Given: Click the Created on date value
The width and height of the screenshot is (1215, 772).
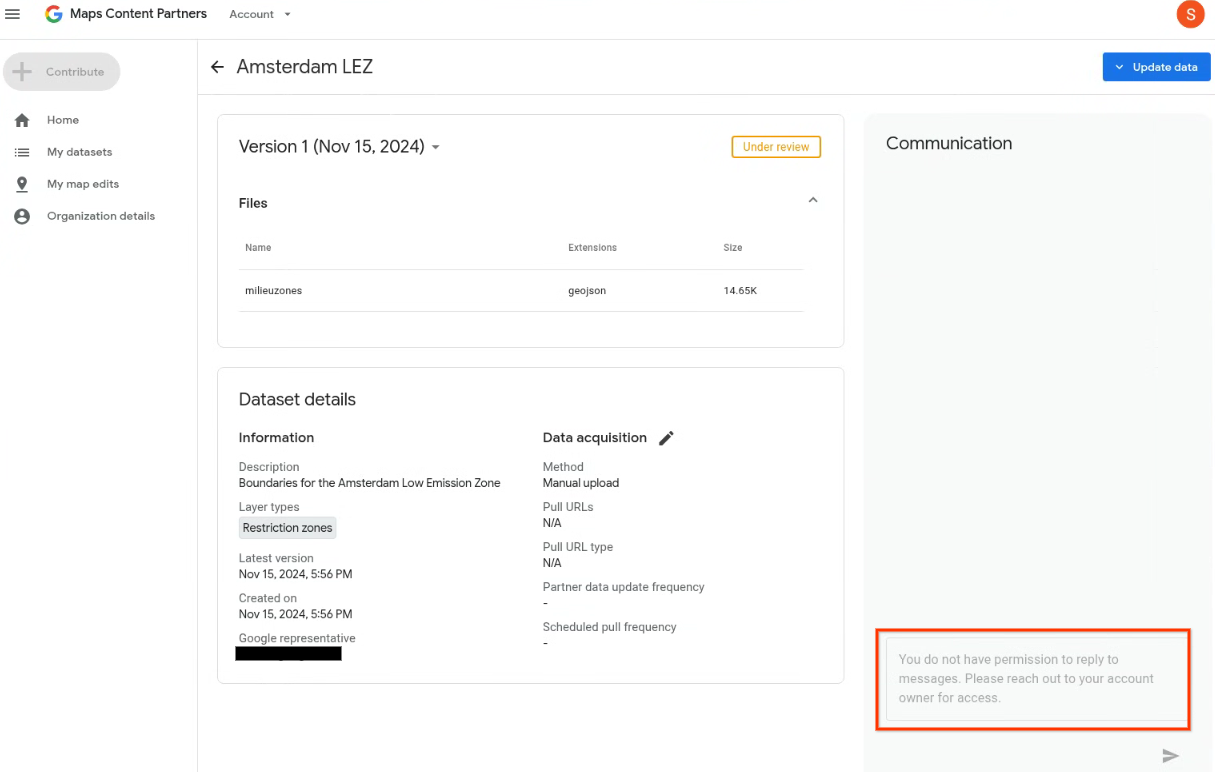Looking at the screenshot, I should click(295, 614).
